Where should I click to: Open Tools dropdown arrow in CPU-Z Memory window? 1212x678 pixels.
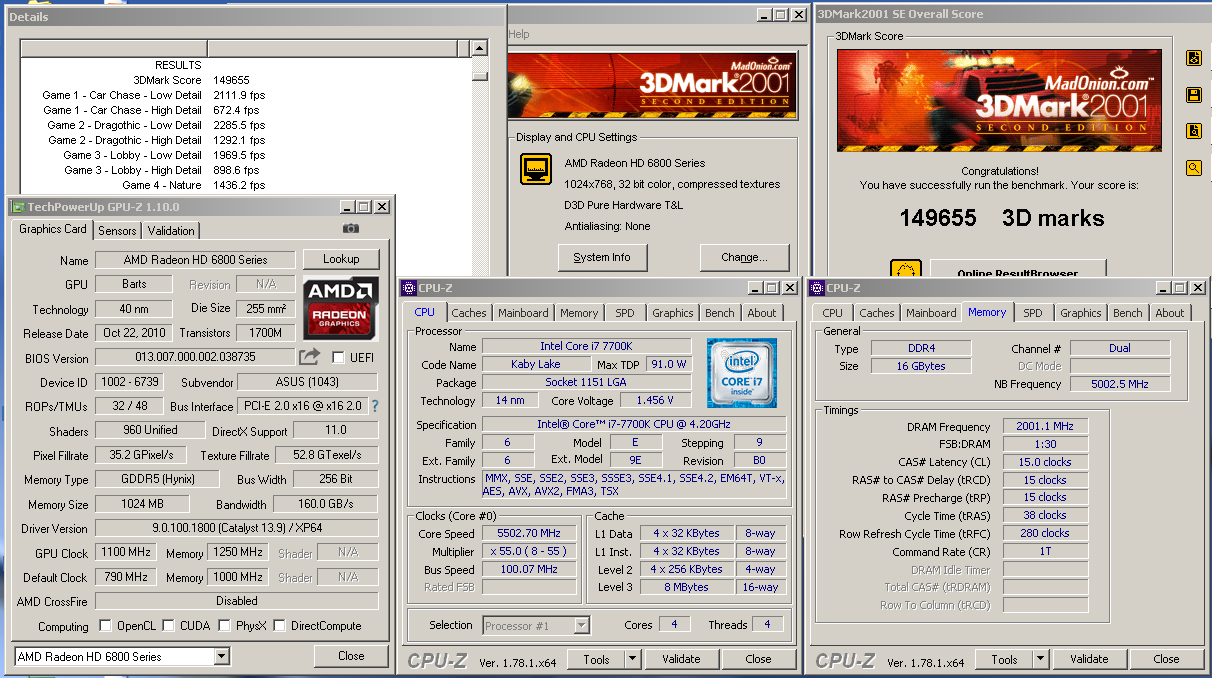coord(1041,659)
